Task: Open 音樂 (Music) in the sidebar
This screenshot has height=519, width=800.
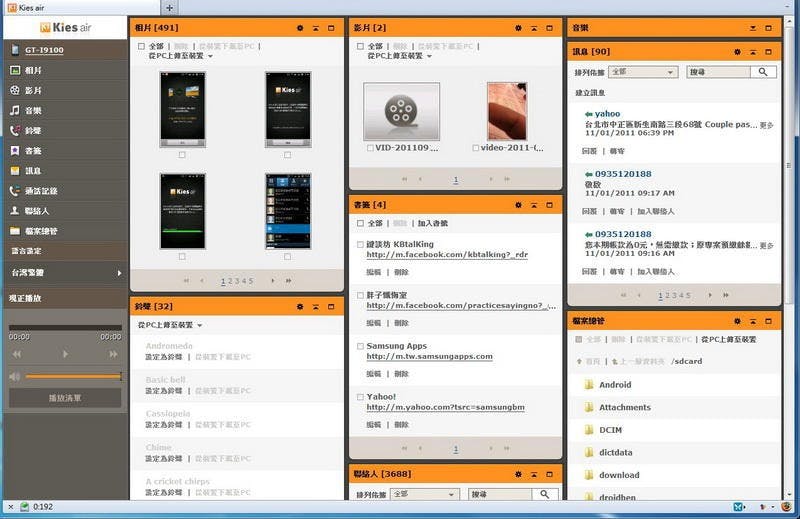Action: [x=33, y=111]
